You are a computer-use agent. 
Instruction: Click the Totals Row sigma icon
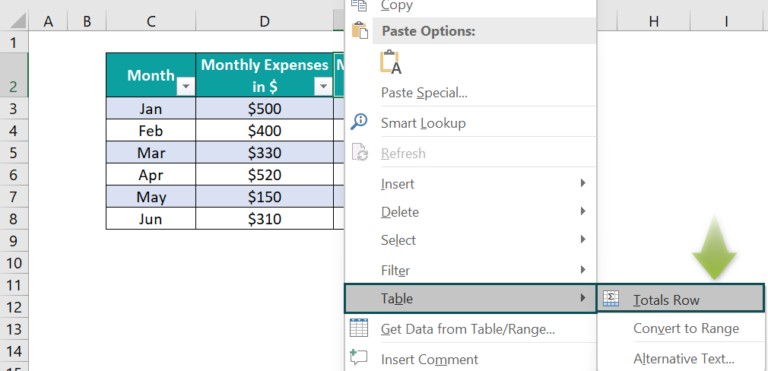611,299
